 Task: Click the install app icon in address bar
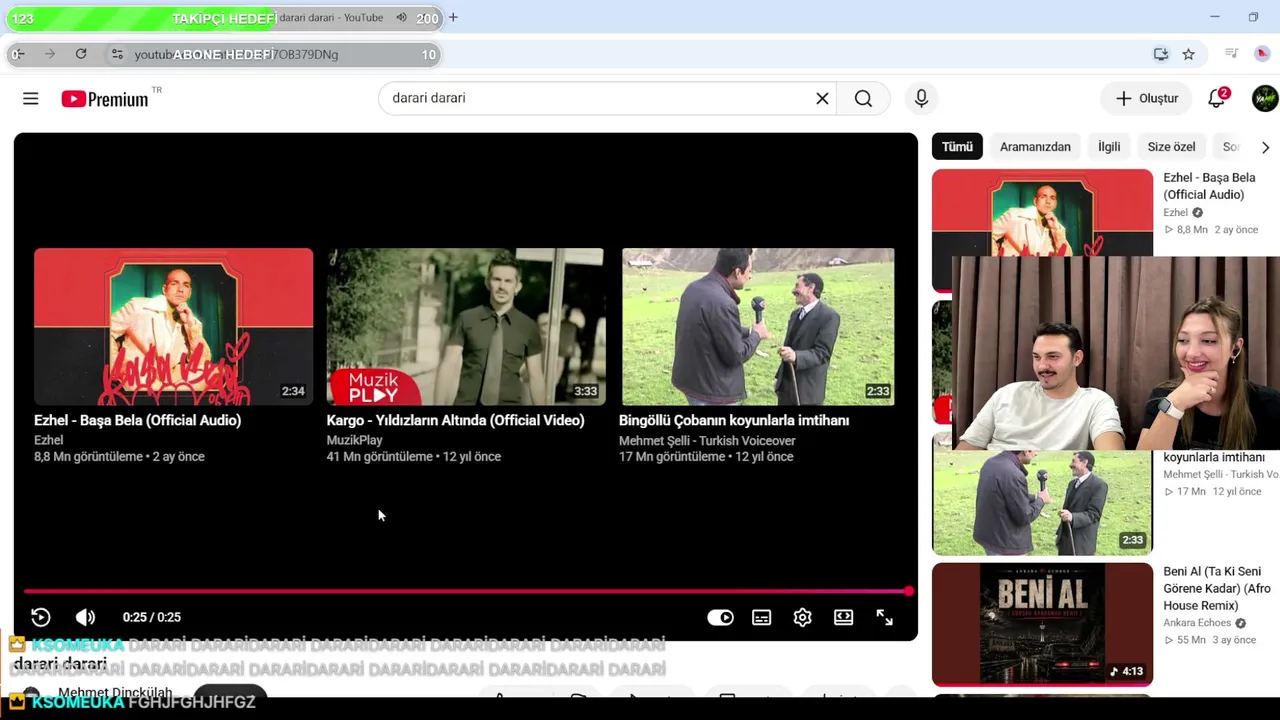(1160, 54)
